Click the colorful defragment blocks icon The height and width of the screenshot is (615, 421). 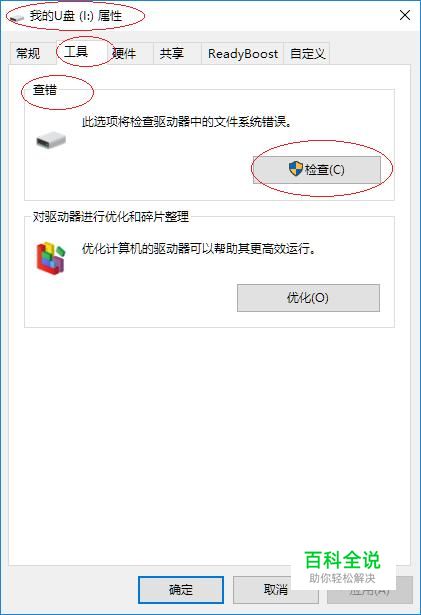51,258
